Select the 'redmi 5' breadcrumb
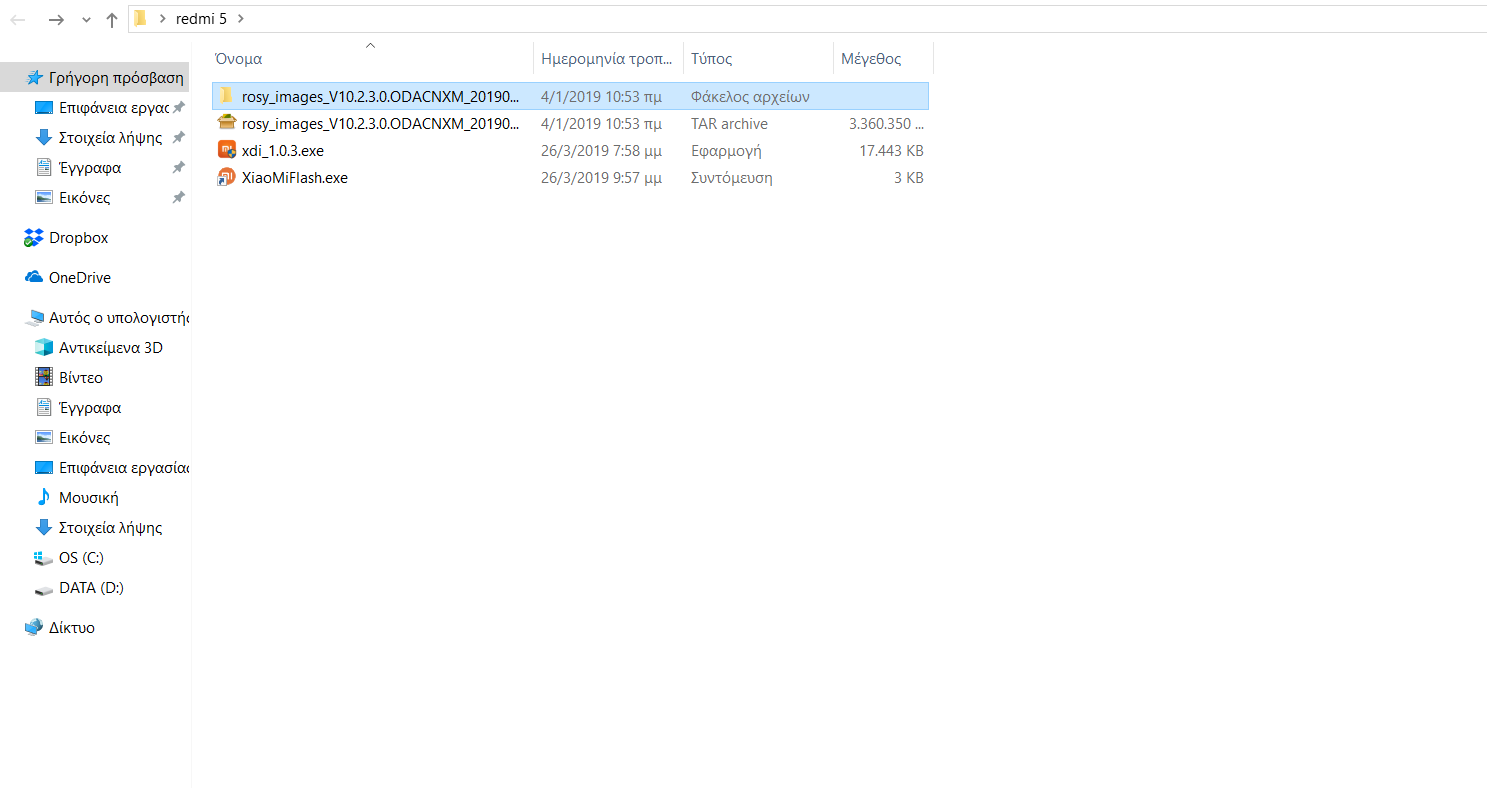The image size is (1487, 788). click(201, 18)
